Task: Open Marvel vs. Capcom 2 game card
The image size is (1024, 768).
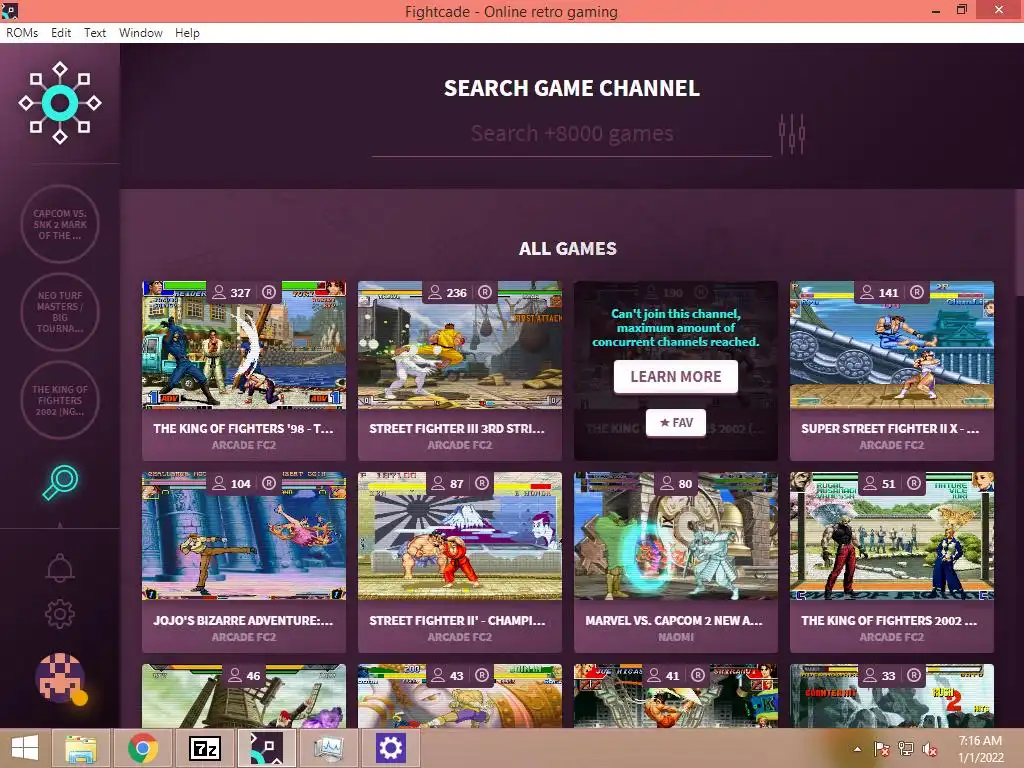Action: coord(676,562)
